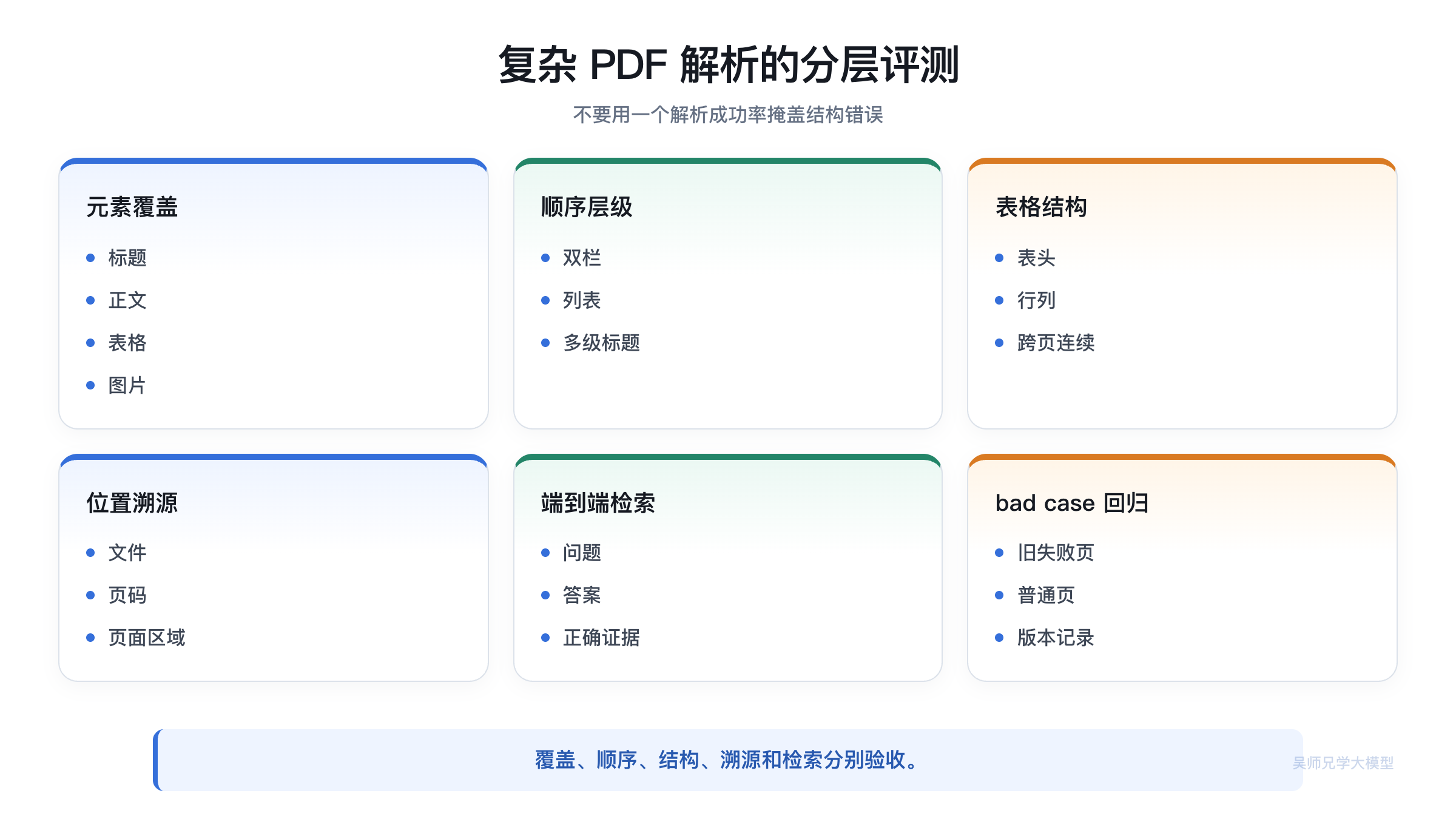
Task: Click the 版本记录 bullet item
Action: pos(1056,638)
